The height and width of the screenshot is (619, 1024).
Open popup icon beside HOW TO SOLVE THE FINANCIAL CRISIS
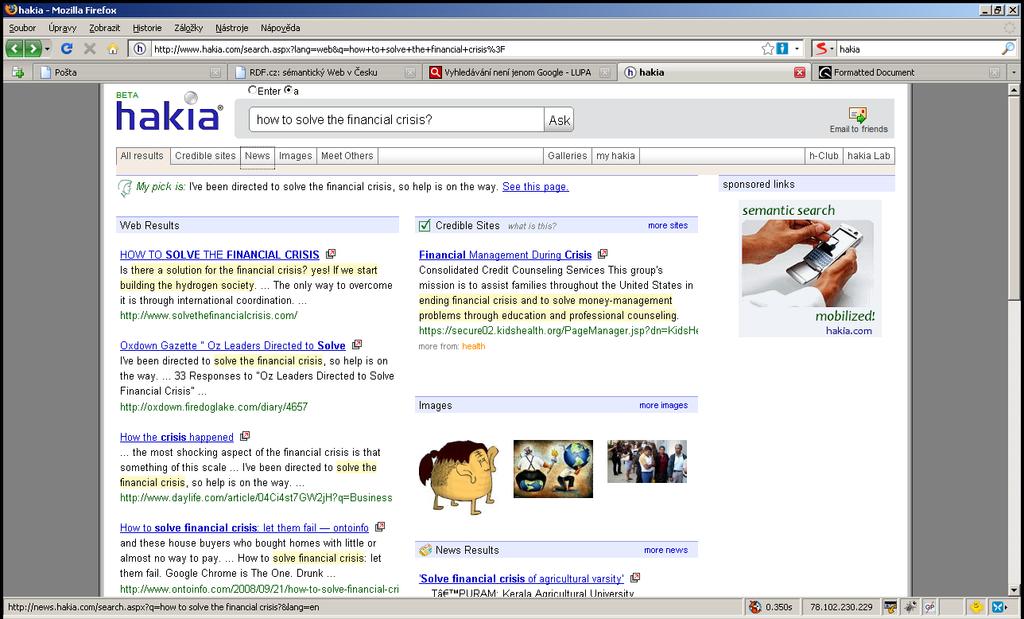[x=331, y=253]
